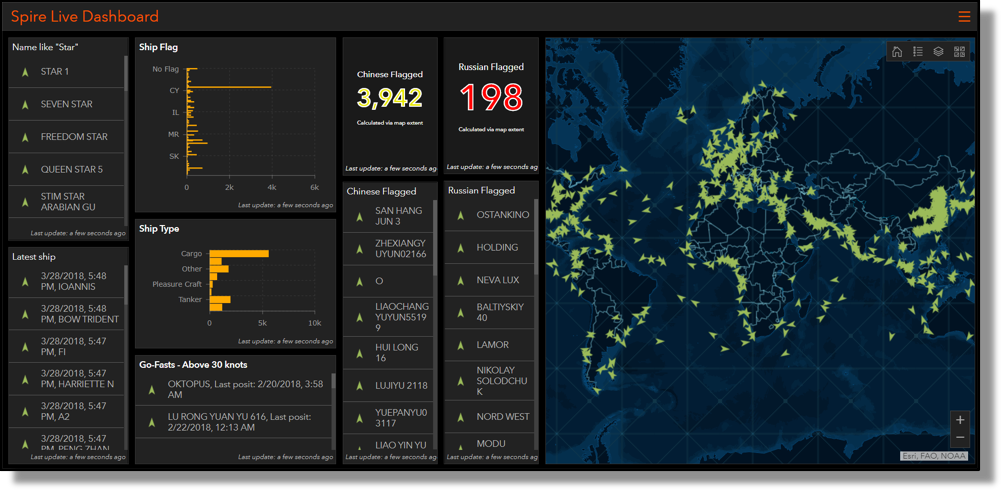Select LIAOCHANGYUYUN55199 in Chinese Flagged
The width and height of the screenshot is (1002, 491).
[389, 317]
